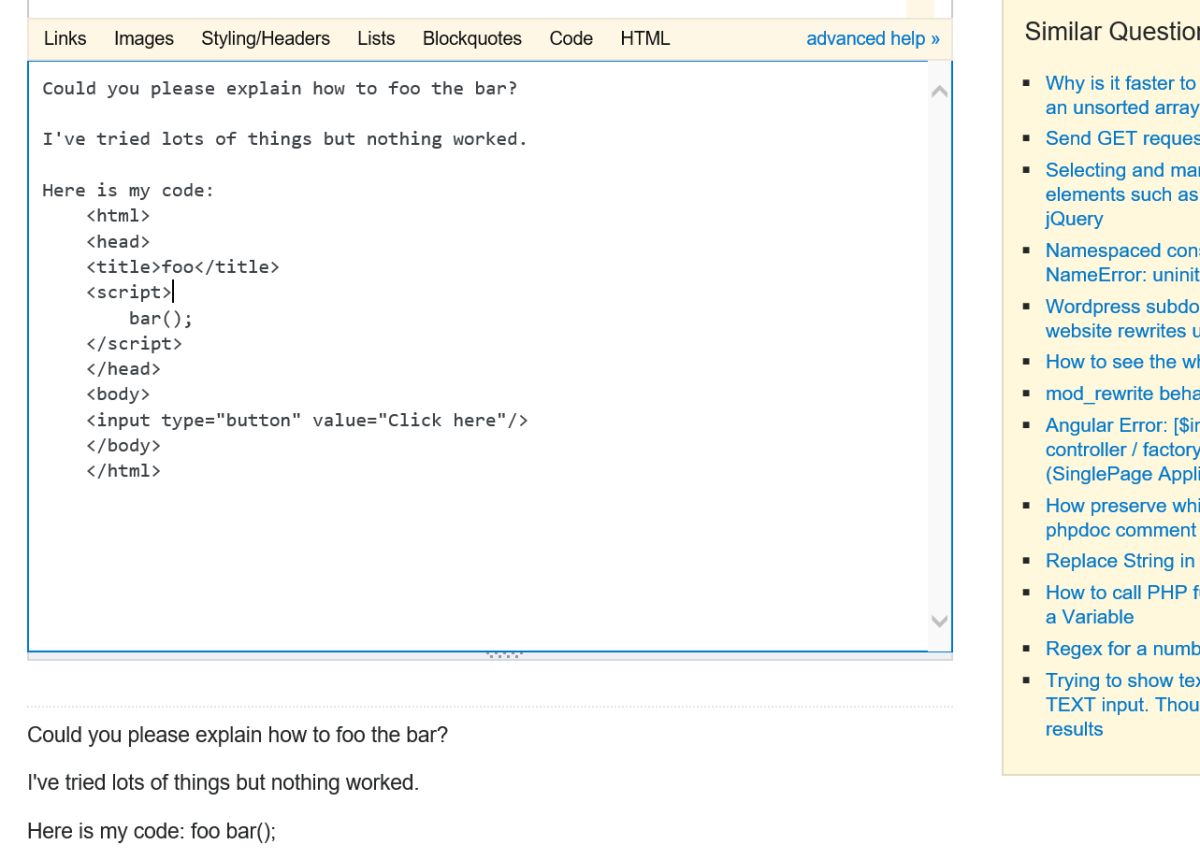Image resolution: width=1200 pixels, height=859 pixels.
Task: Open the 'How to see the wh' link
Action: click(x=1122, y=362)
